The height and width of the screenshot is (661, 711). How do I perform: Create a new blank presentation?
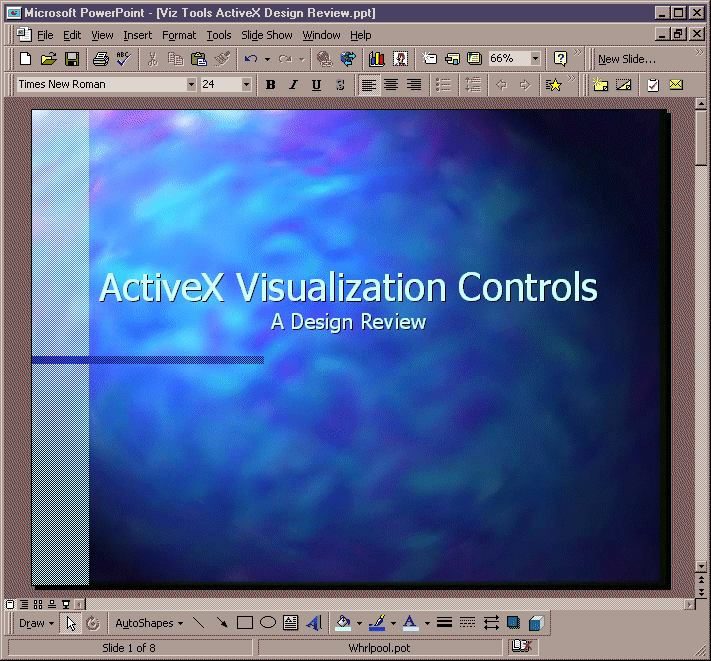pyautogui.click(x=26, y=58)
